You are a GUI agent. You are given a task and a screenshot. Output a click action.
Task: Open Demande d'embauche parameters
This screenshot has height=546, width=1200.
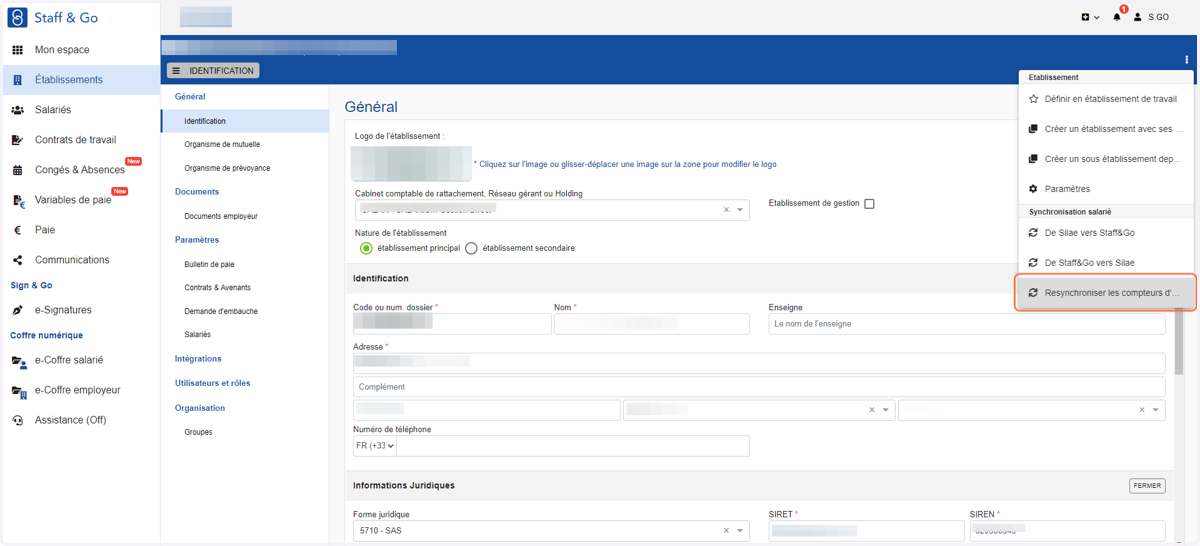tap(221, 311)
